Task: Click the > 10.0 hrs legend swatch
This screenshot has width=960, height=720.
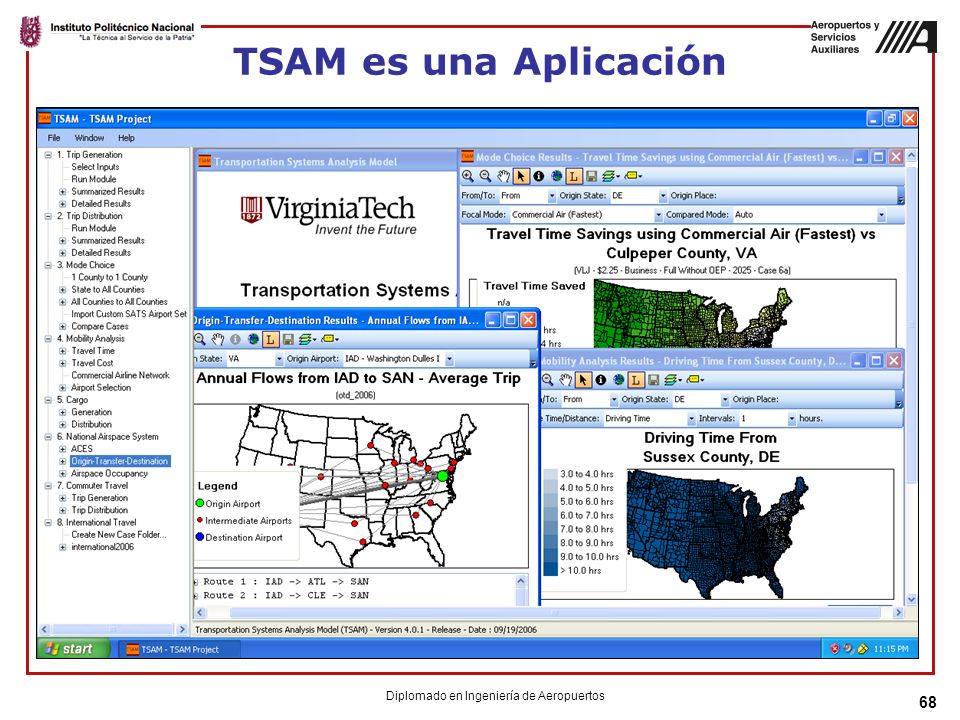Action: [550, 571]
